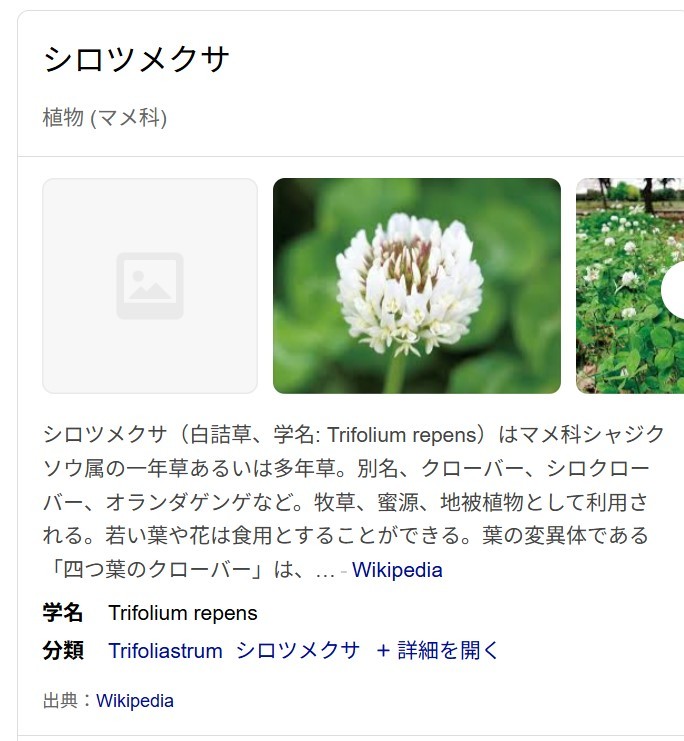This screenshot has height=741, width=684.
Task: Advance the image carousel with the round arrow
Action: pos(673,292)
